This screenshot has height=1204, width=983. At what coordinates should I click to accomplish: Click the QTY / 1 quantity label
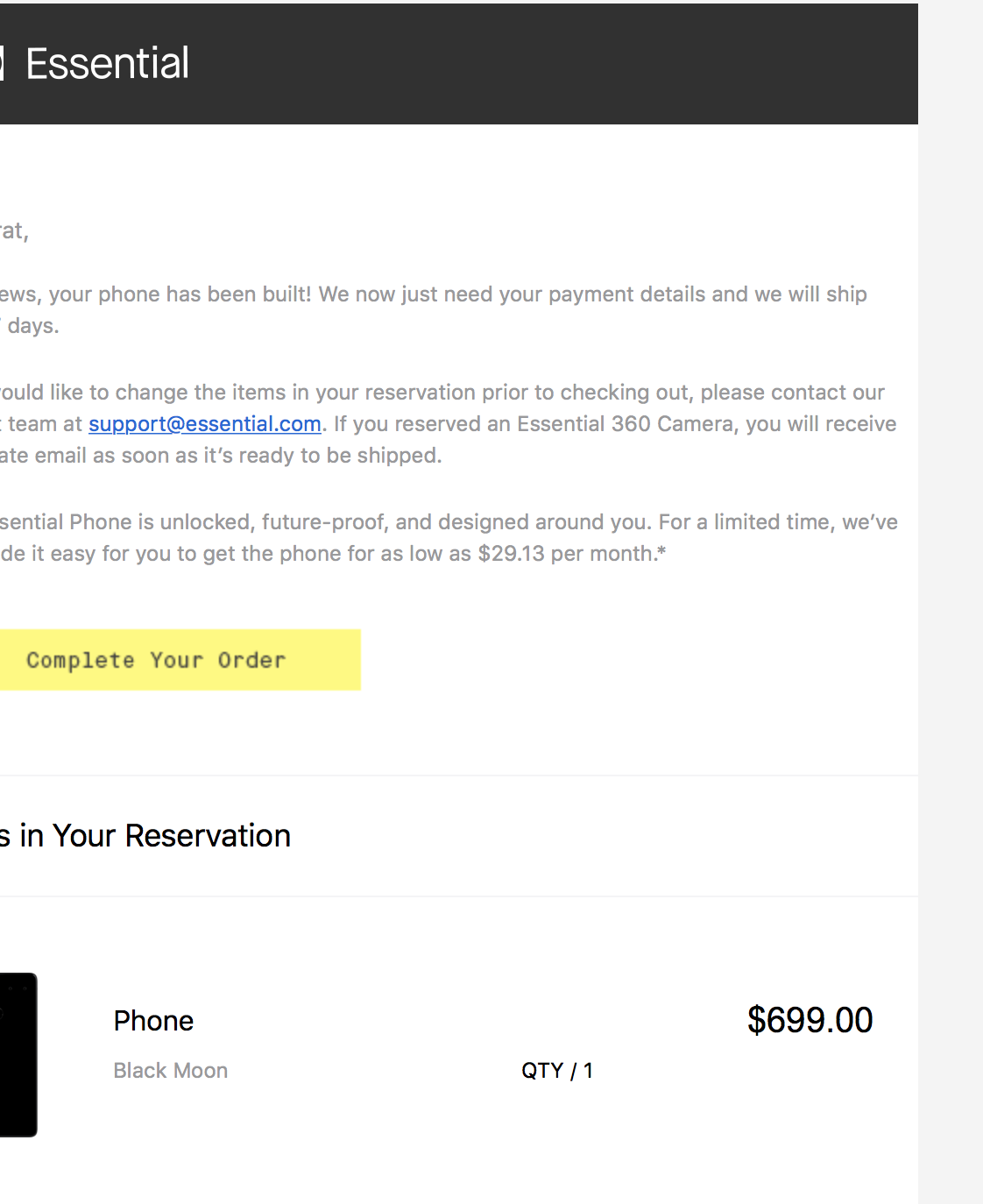click(557, 1071)
